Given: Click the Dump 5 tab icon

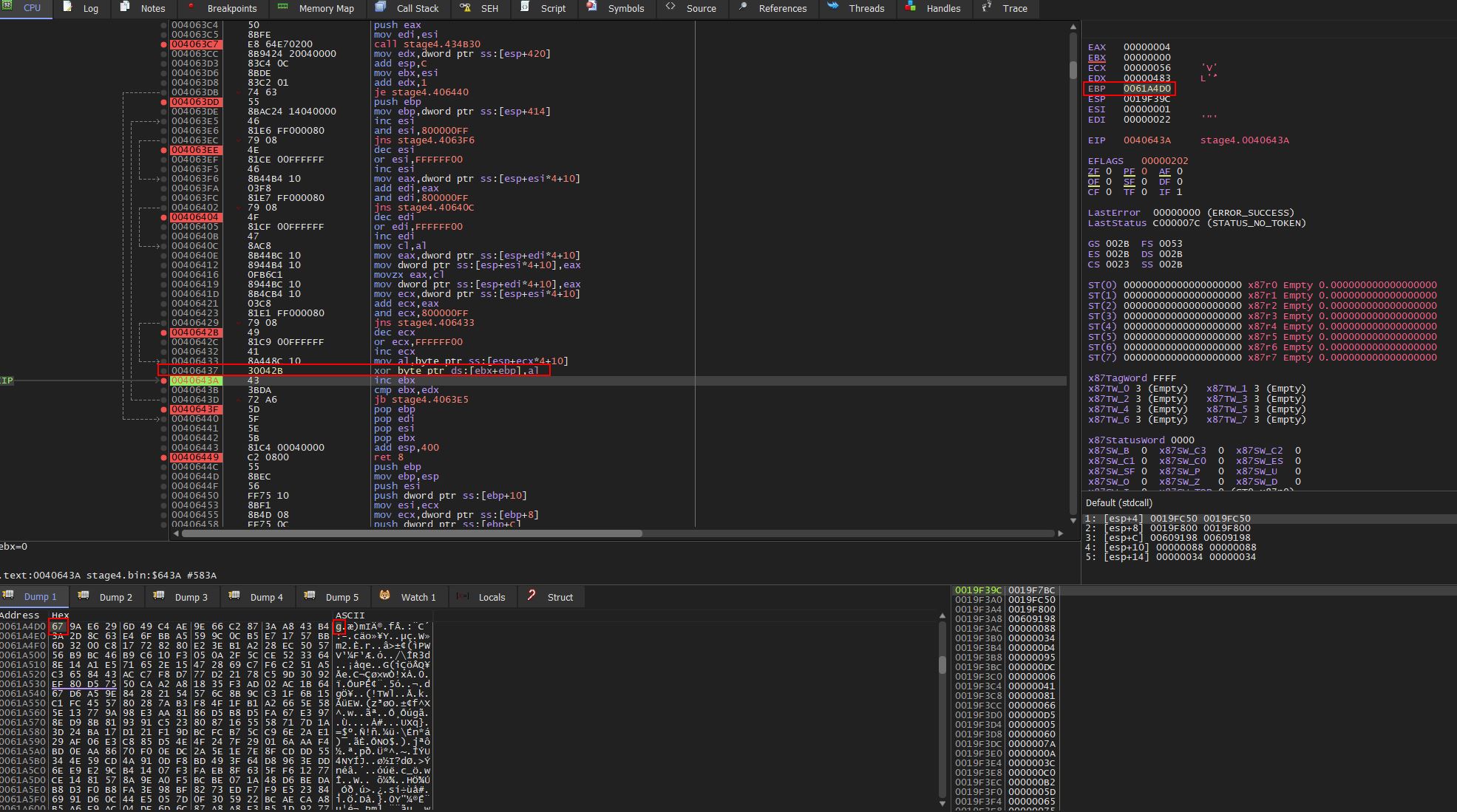Looking at the screenshot, I should point(310,596).
